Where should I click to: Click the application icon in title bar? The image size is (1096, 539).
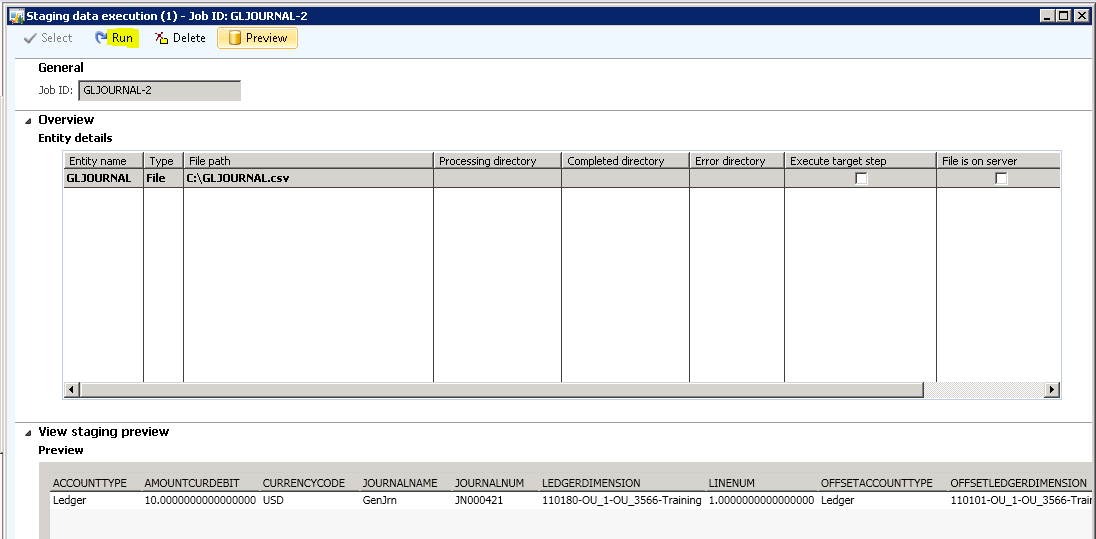click(13, 15)
